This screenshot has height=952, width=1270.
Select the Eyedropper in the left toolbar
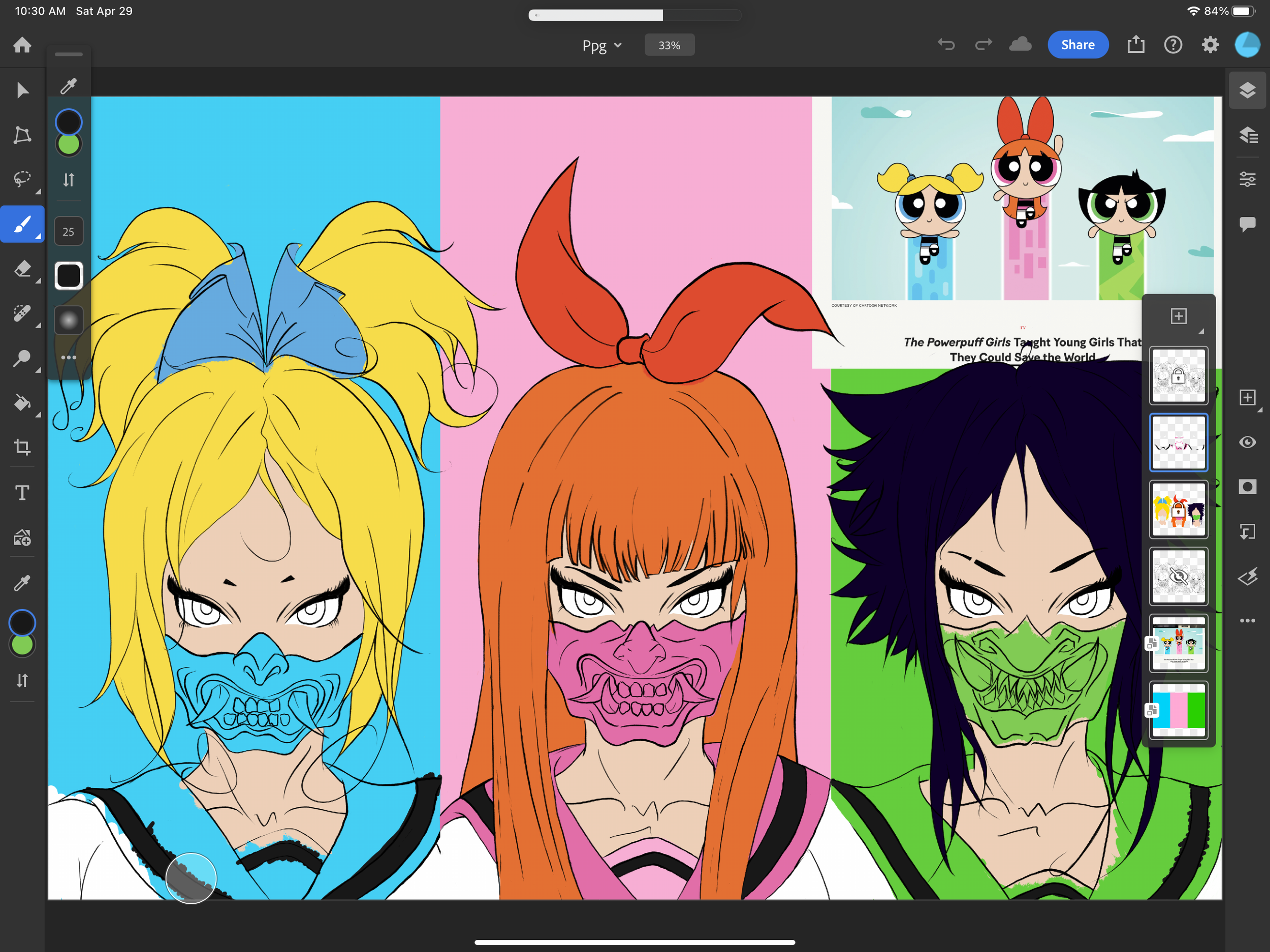(22, 583)
